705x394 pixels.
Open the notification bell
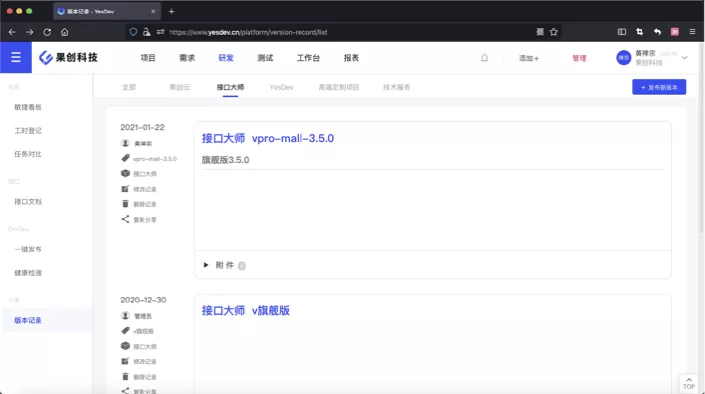click(484, 58)
